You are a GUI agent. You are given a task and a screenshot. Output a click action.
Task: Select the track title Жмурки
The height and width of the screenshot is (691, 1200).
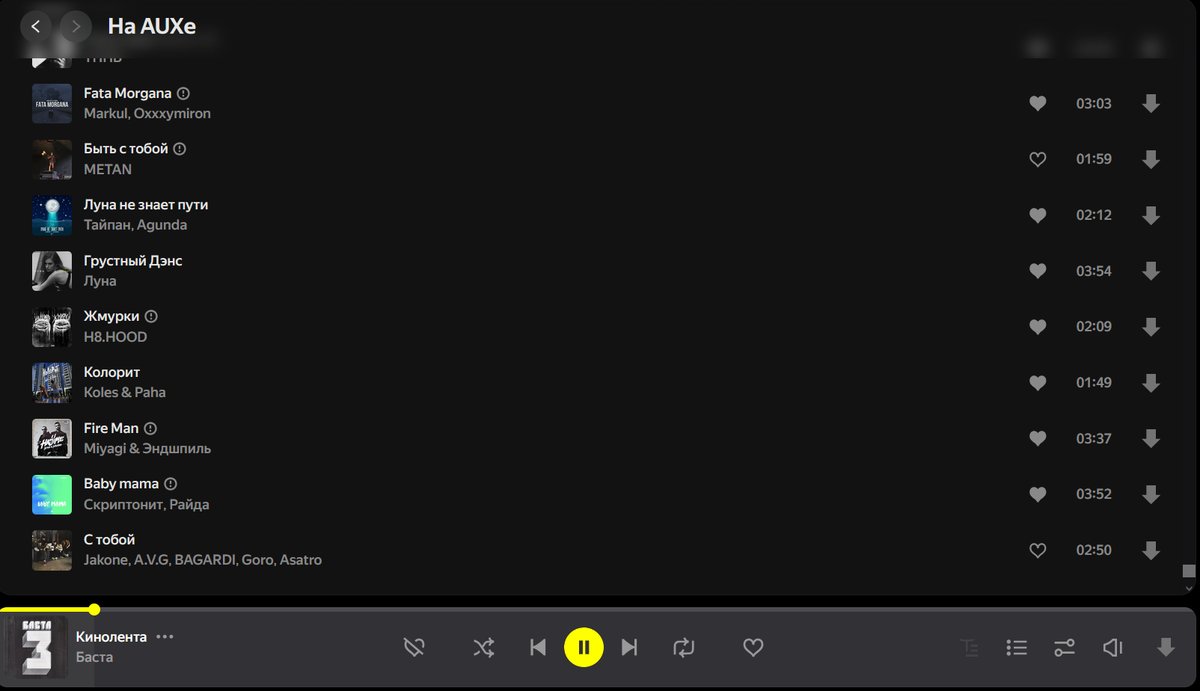tap(112, 316)
